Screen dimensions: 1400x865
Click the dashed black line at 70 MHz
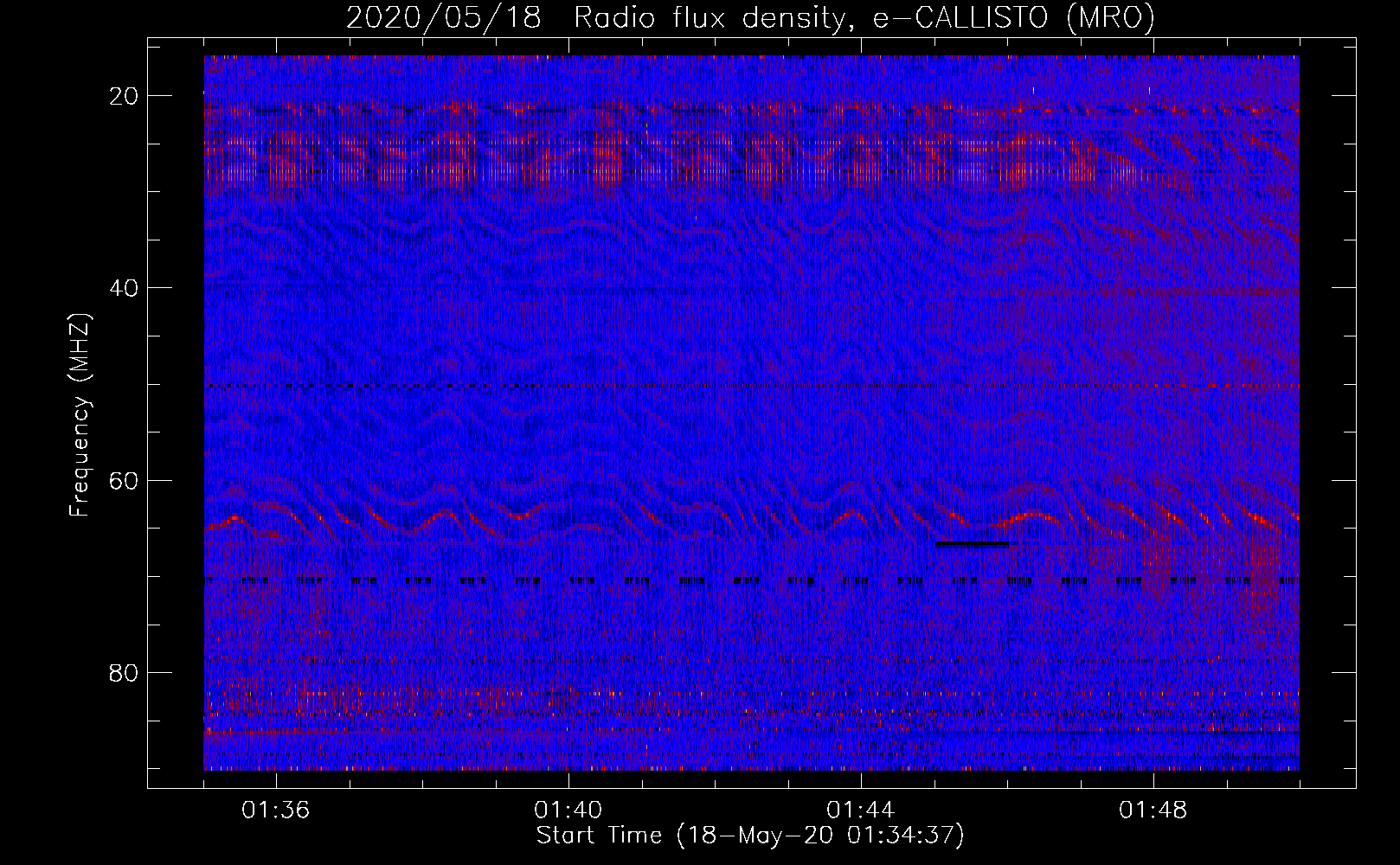coord(751,581)
